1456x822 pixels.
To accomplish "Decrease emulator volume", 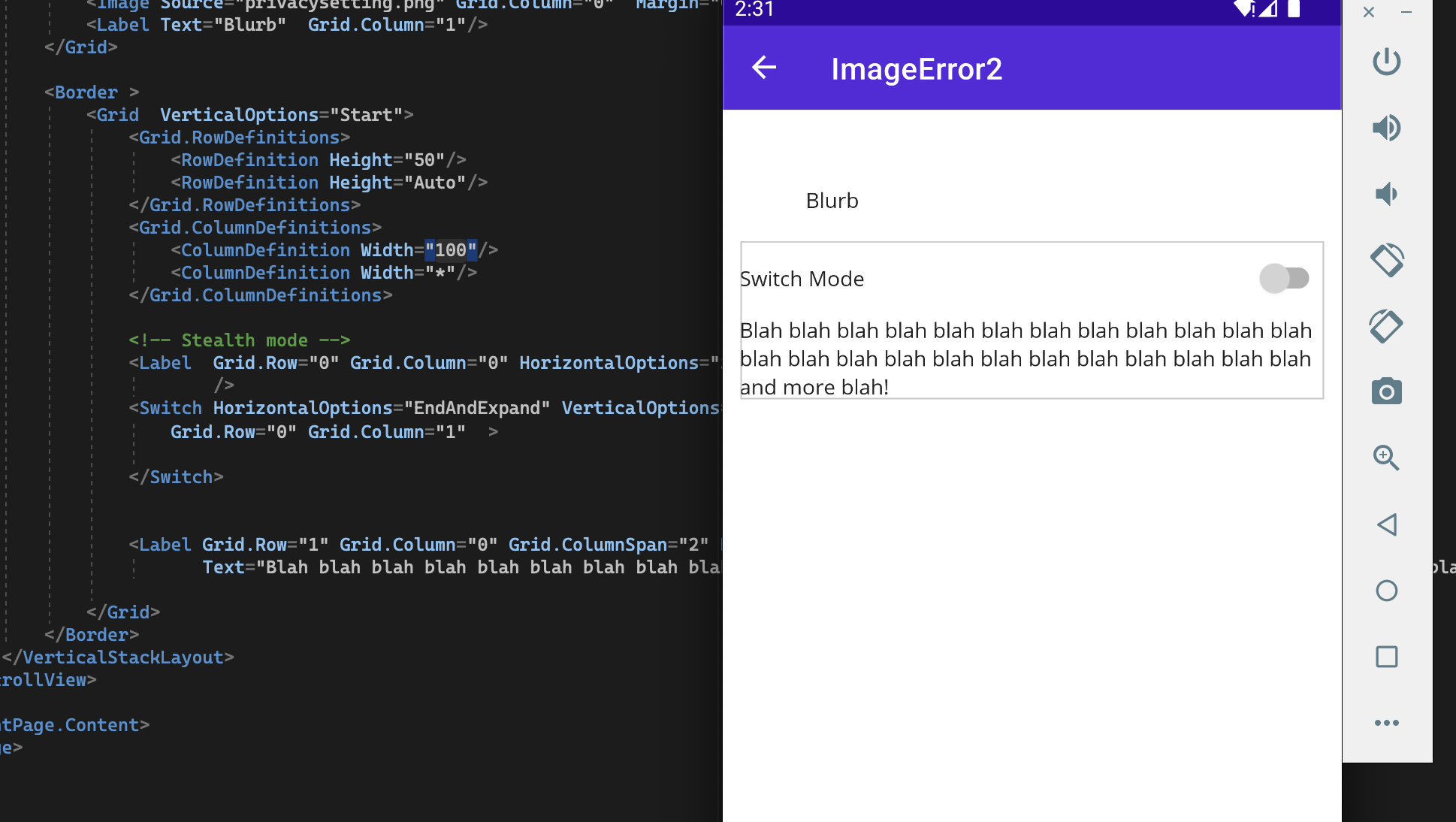I will (x=1387, y=193).
